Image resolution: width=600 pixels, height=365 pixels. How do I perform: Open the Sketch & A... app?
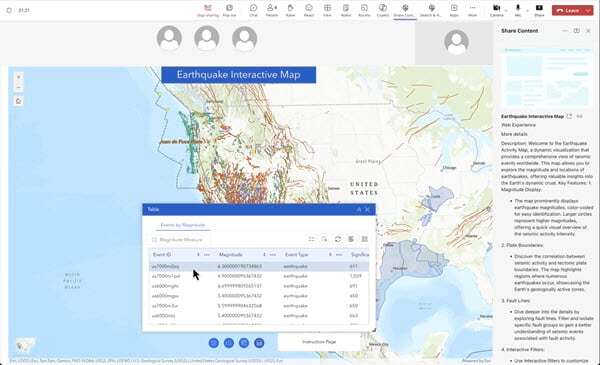point(431,10)
